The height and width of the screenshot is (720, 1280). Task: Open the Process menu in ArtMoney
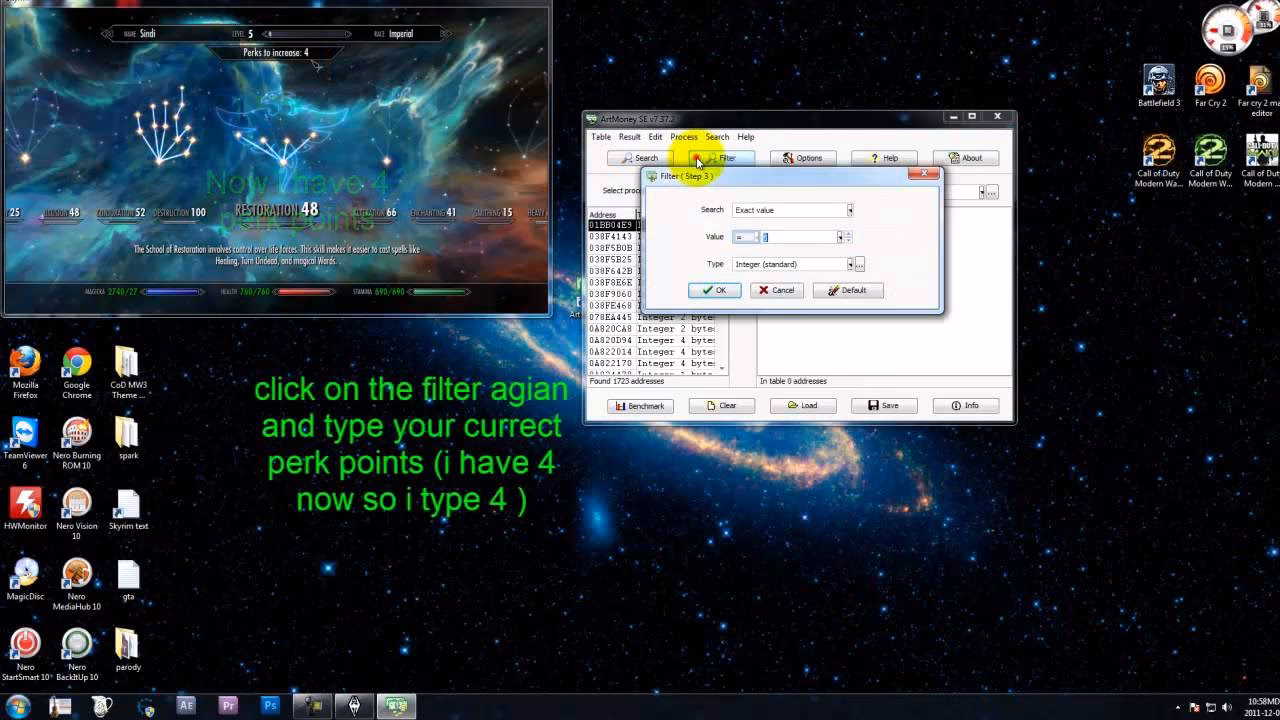click(684, 137)
